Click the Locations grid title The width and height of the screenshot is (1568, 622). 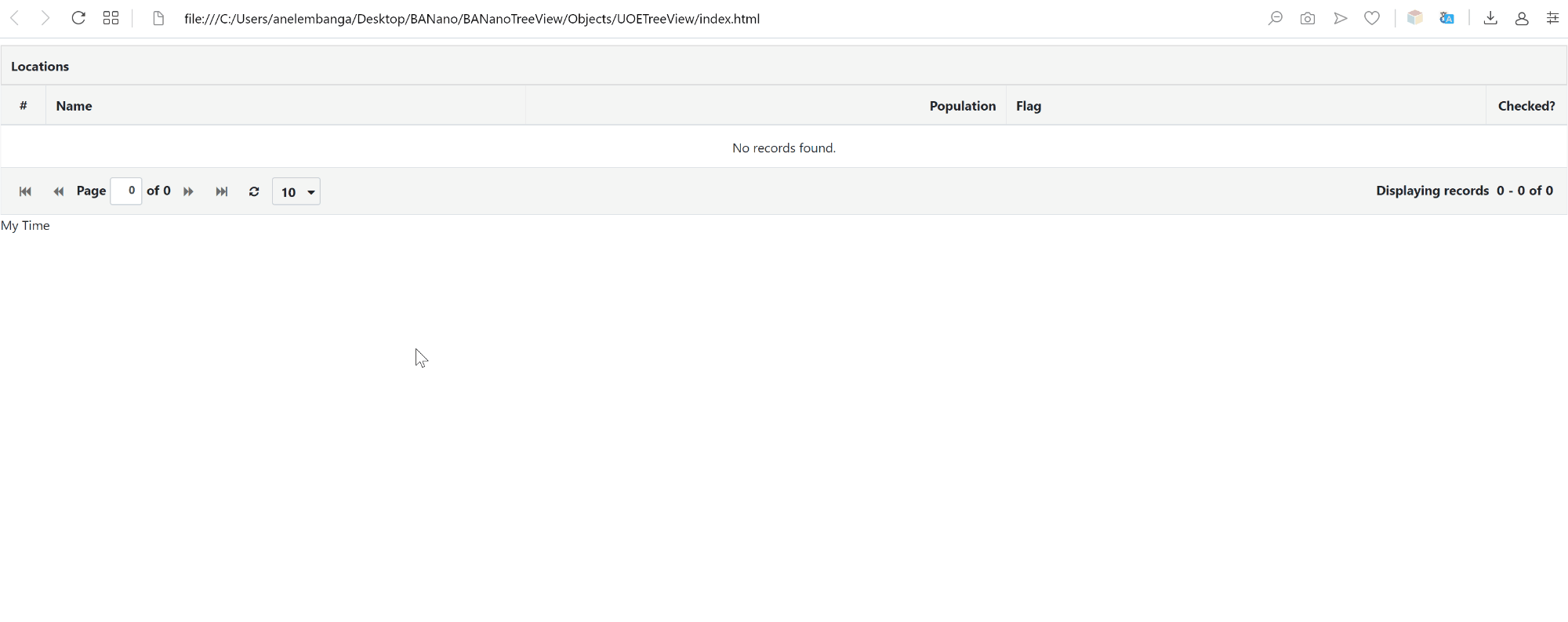pyautogui.click(x=40, y=67)
